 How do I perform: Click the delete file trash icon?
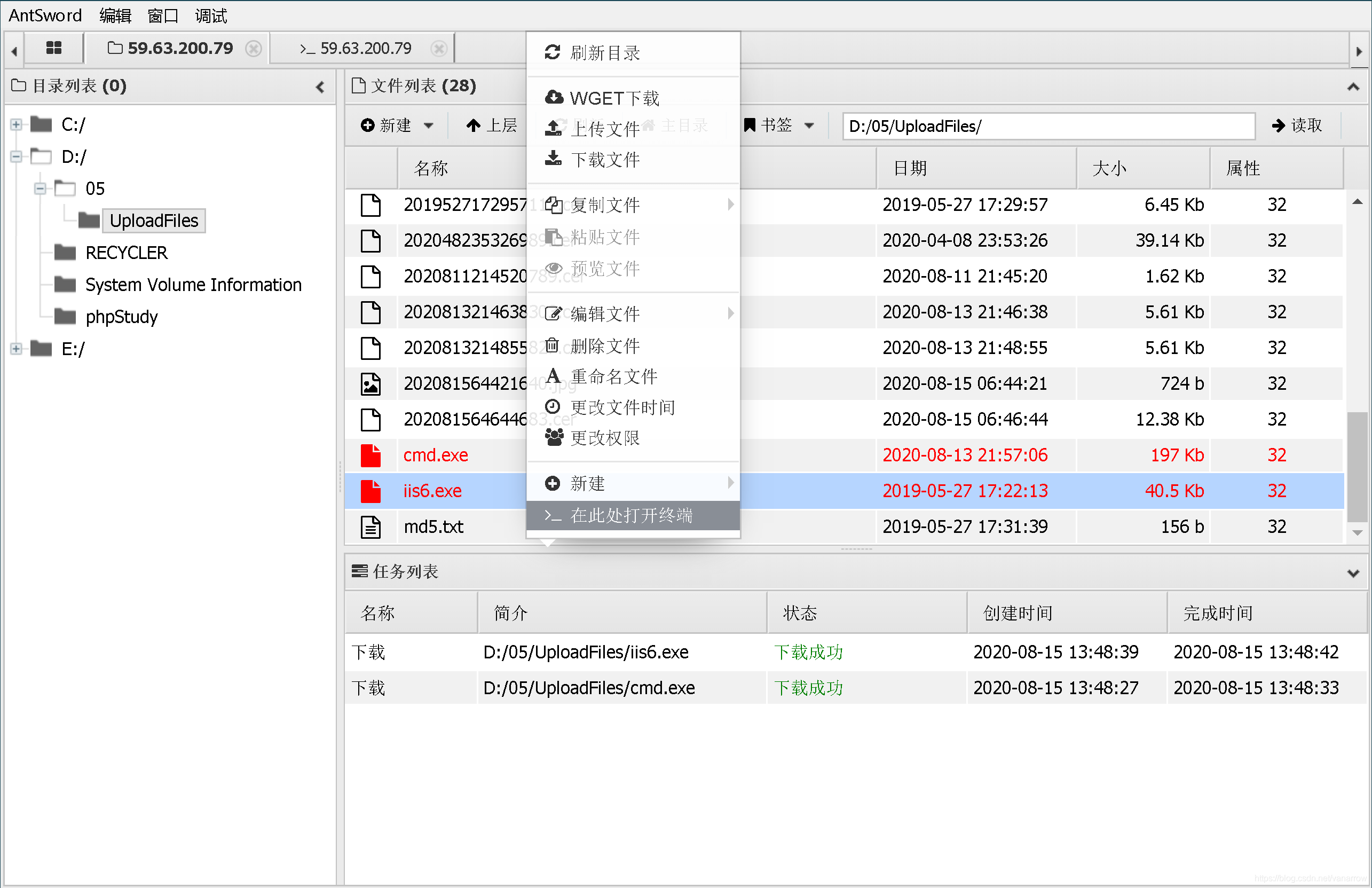click(552, 345)
